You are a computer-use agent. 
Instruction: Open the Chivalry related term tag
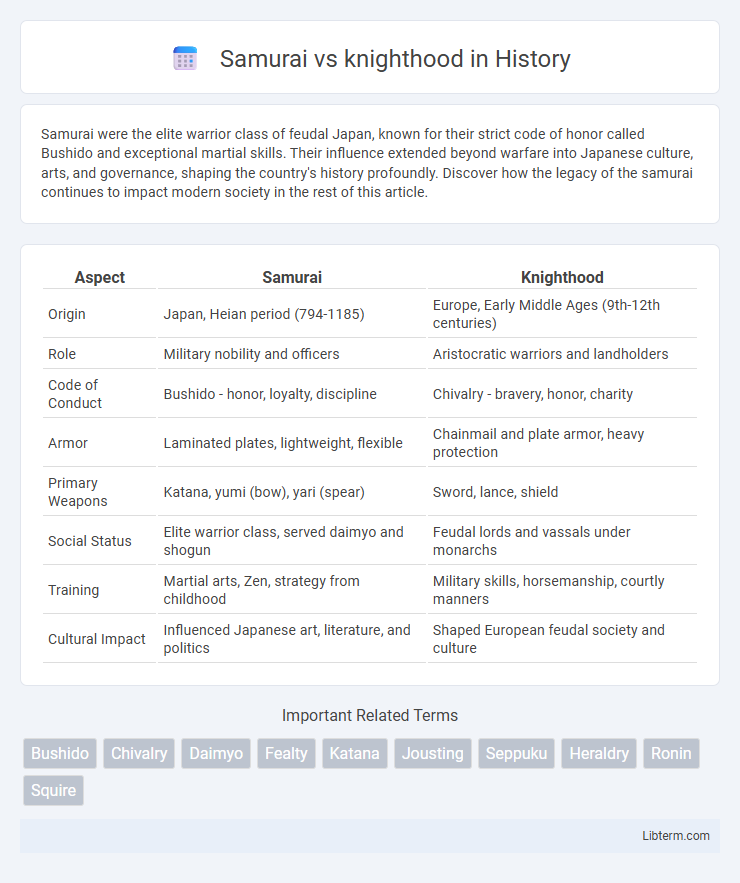(x=139, y=753)
